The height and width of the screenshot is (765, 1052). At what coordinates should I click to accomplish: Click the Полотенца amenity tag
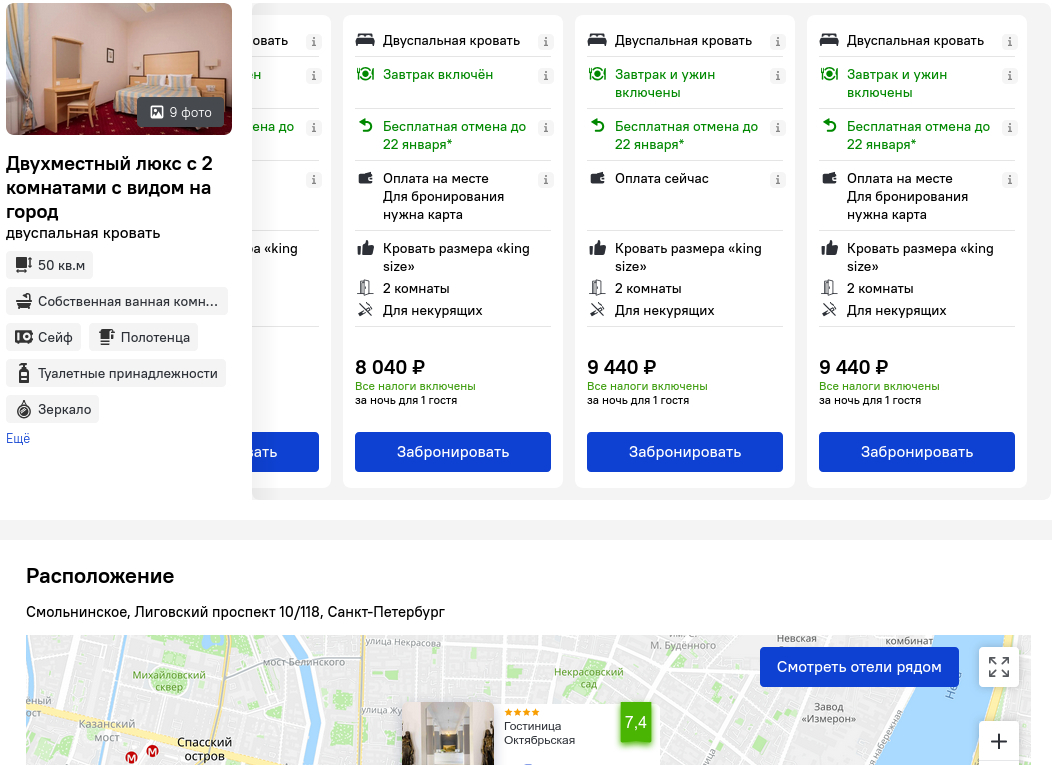pos(144,337)
